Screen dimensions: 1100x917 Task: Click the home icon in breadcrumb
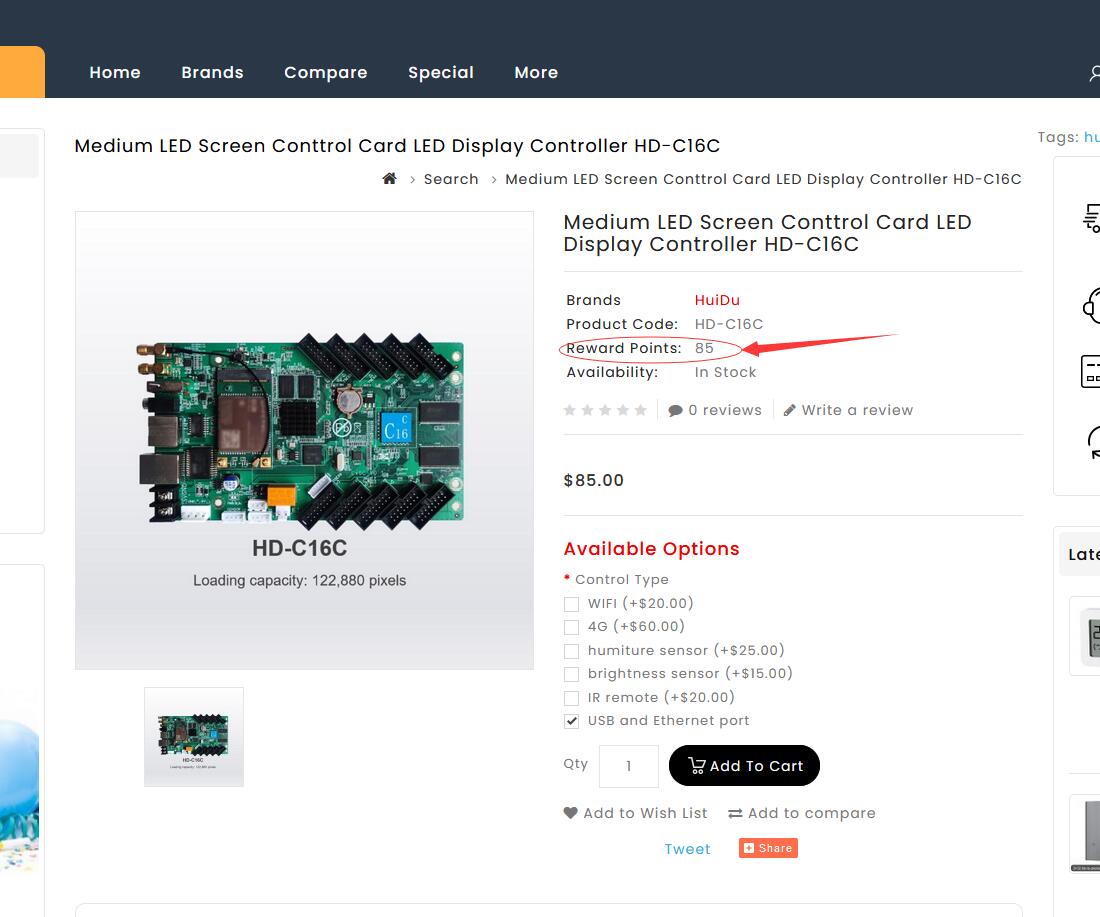[389, 178]
